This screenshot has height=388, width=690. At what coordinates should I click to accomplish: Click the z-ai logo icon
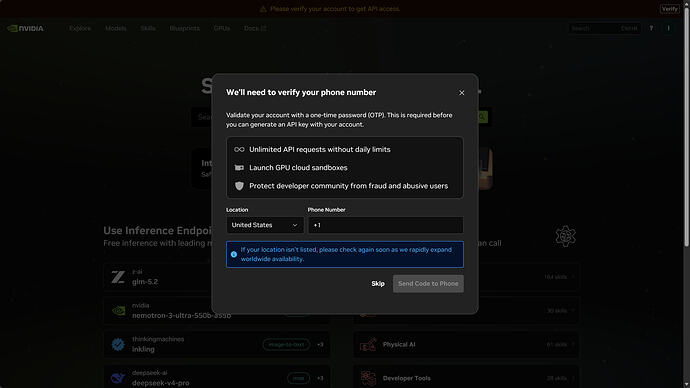pos(117,277)
